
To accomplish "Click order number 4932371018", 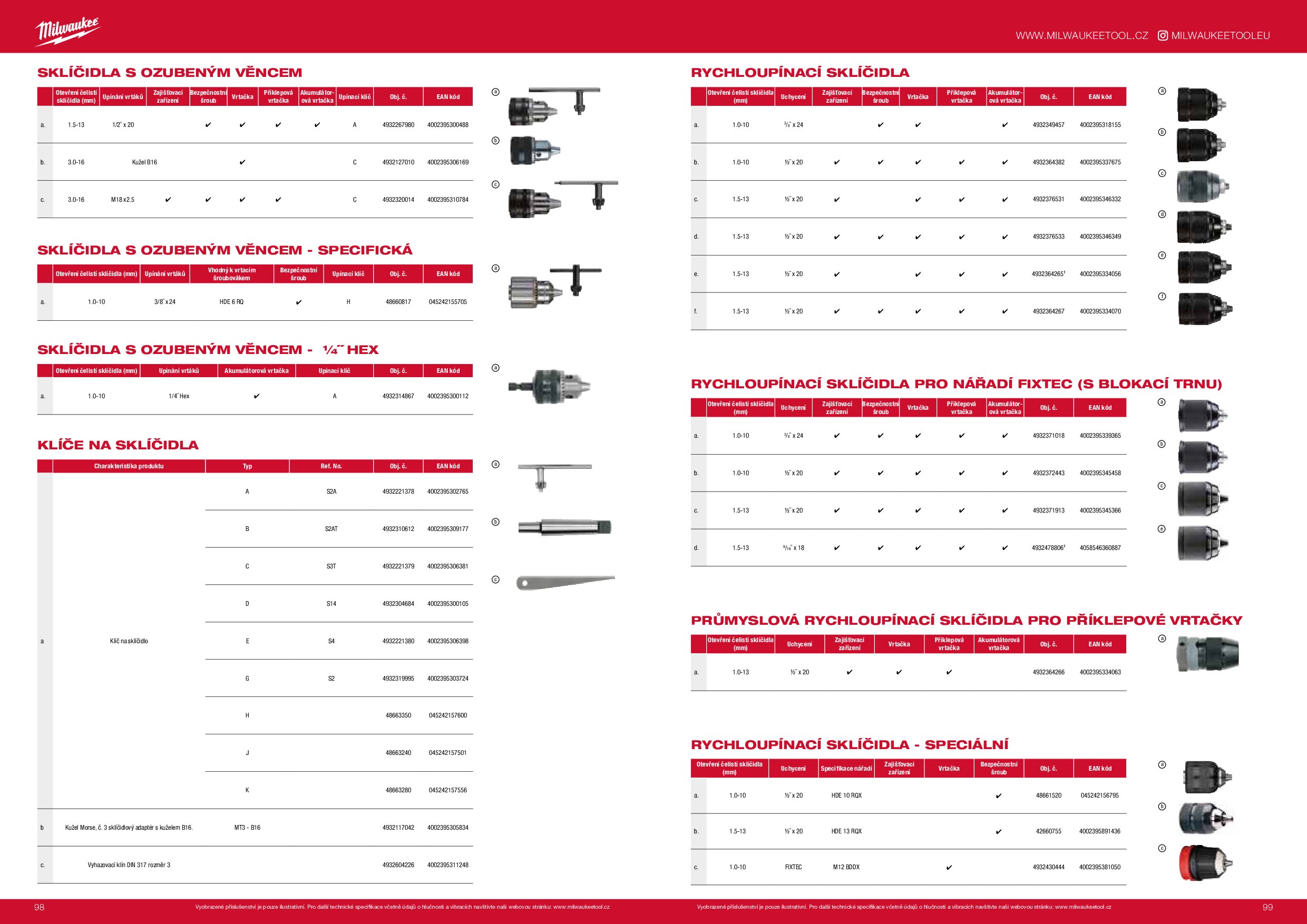I will point(1049,436).
